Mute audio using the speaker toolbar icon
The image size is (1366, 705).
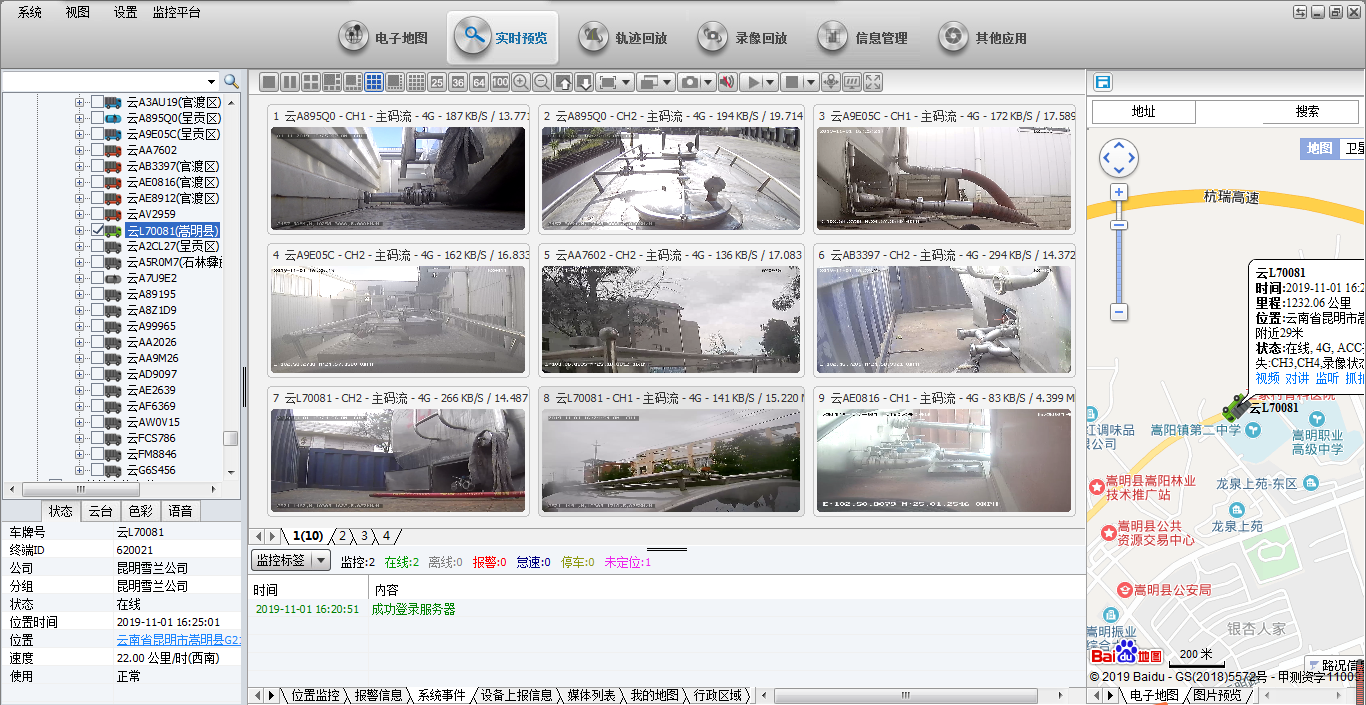click(727, 82)
